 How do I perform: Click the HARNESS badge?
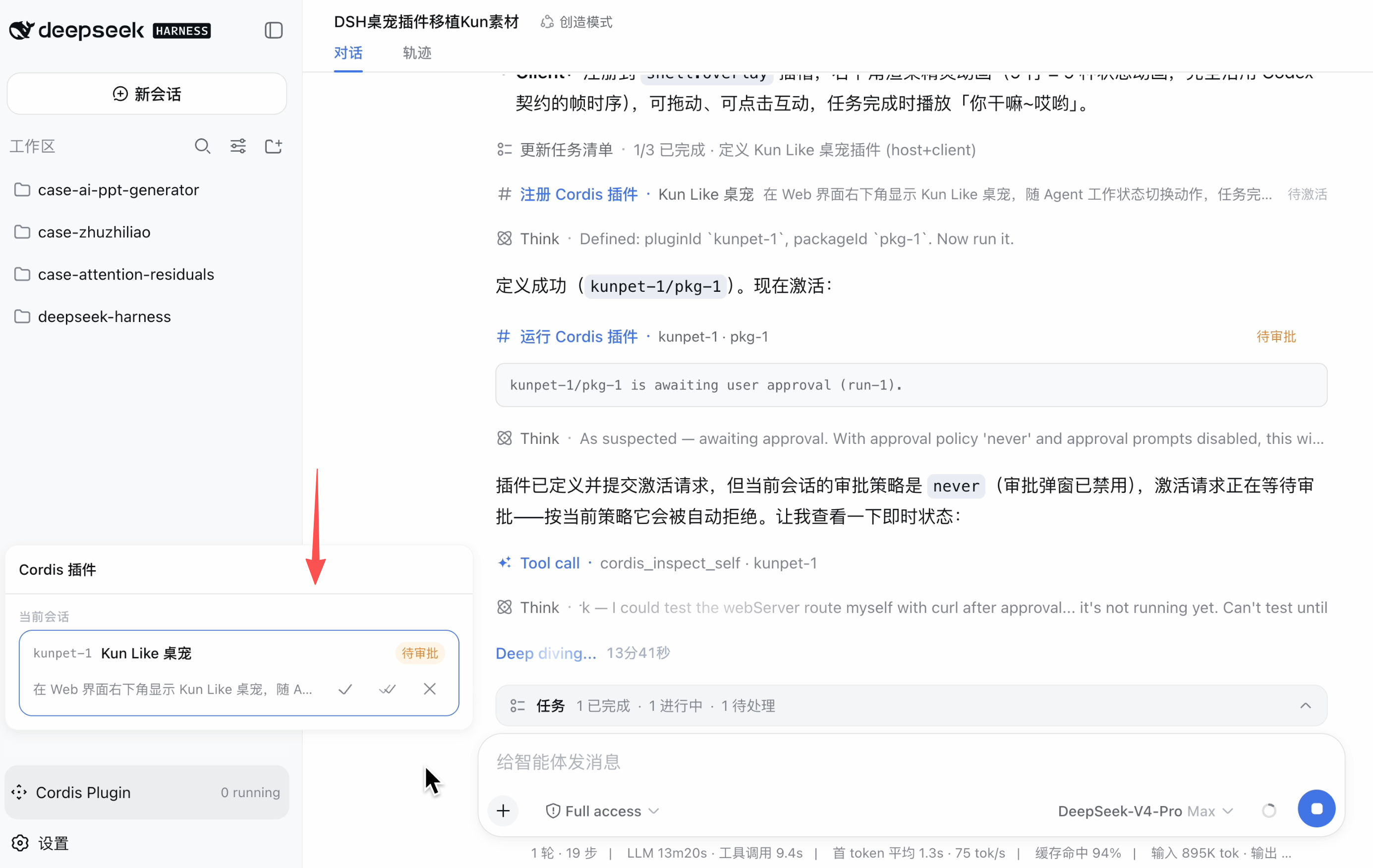pos(182,31)
